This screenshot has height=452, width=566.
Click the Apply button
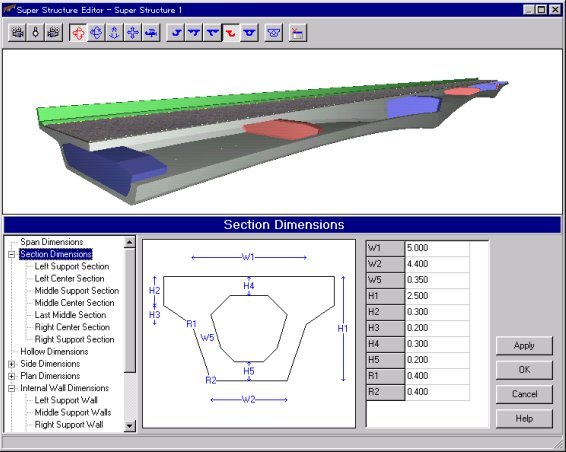[524, 346]
